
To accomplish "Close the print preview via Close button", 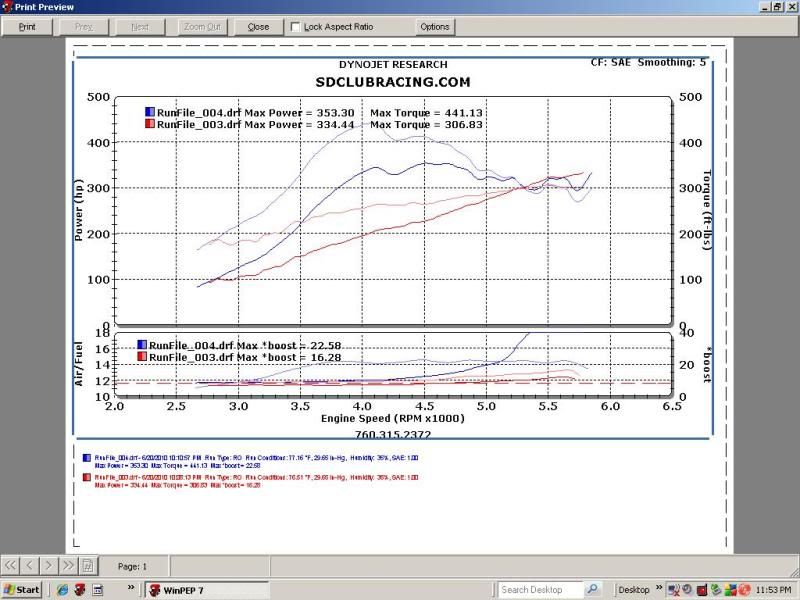I will point(258,27).
